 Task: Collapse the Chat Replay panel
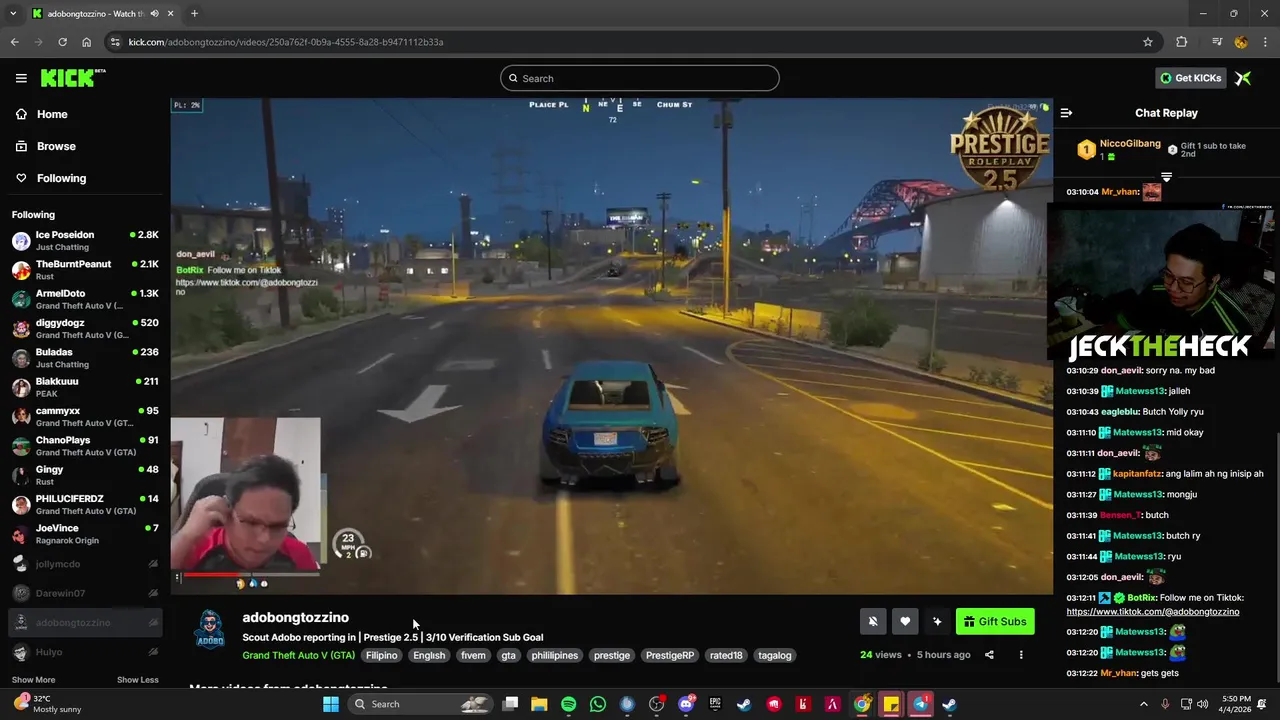1066,113
